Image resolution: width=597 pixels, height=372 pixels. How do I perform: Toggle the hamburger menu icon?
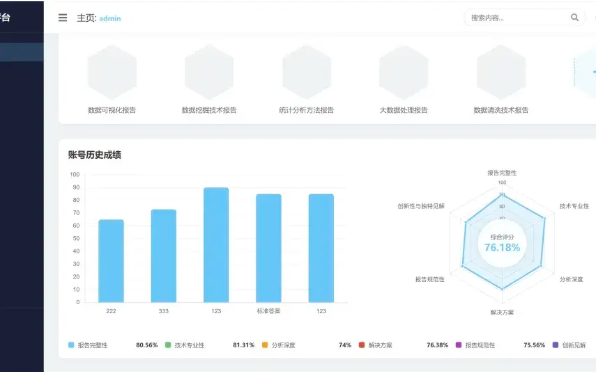62,18
